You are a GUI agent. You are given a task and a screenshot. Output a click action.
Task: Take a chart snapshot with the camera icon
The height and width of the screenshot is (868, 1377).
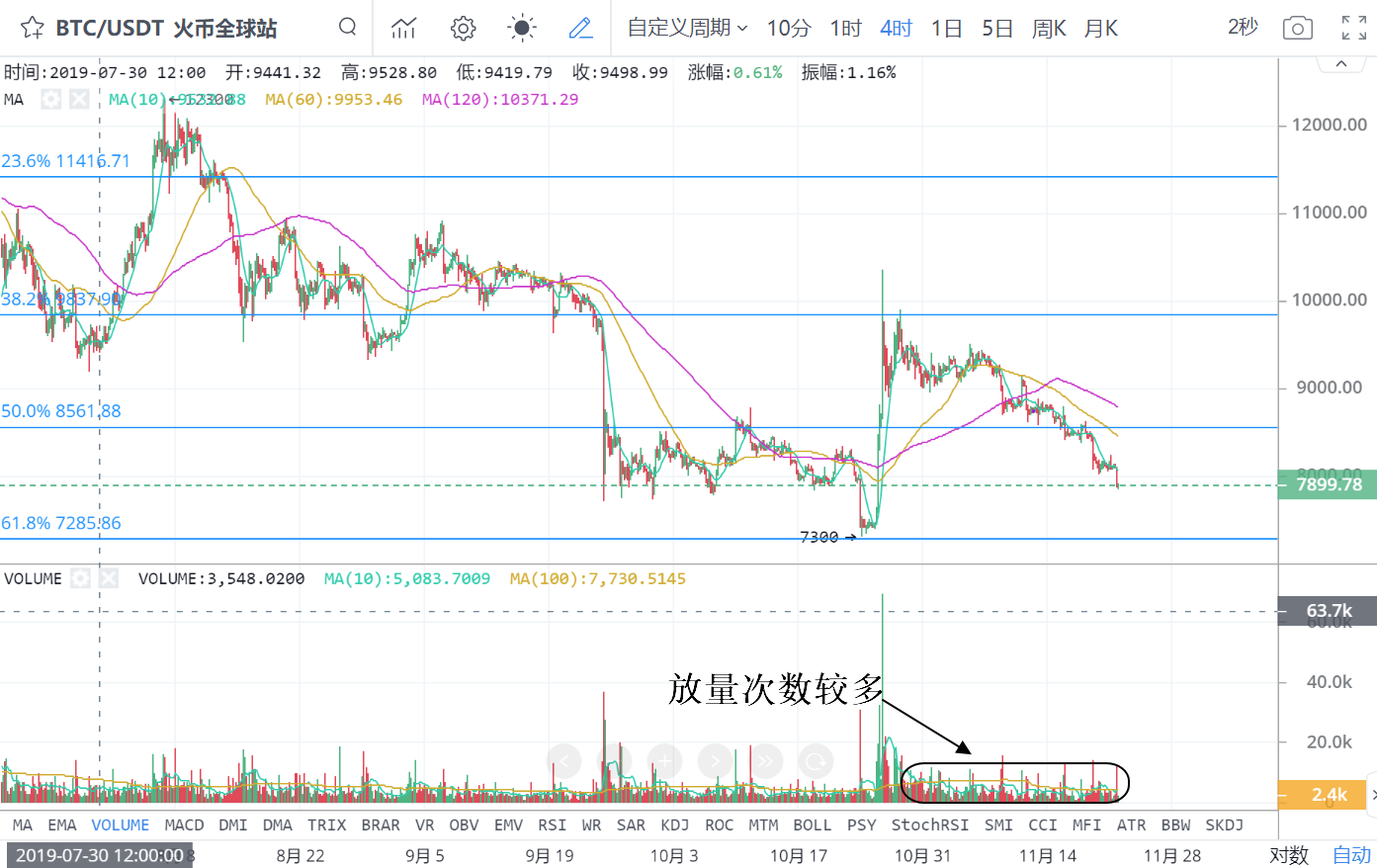point(1298,28)
